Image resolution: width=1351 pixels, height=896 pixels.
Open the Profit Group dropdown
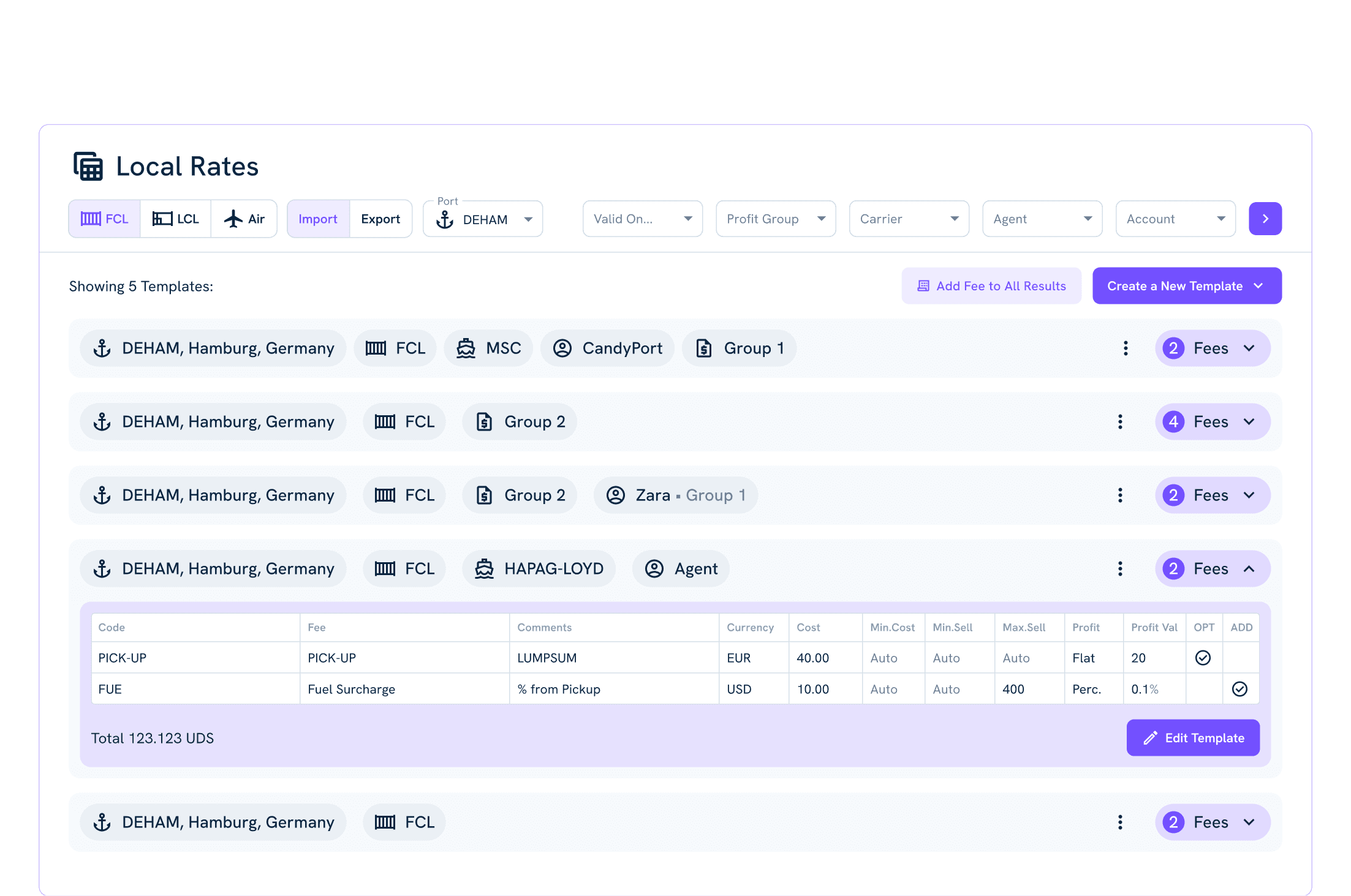(776, 219)
